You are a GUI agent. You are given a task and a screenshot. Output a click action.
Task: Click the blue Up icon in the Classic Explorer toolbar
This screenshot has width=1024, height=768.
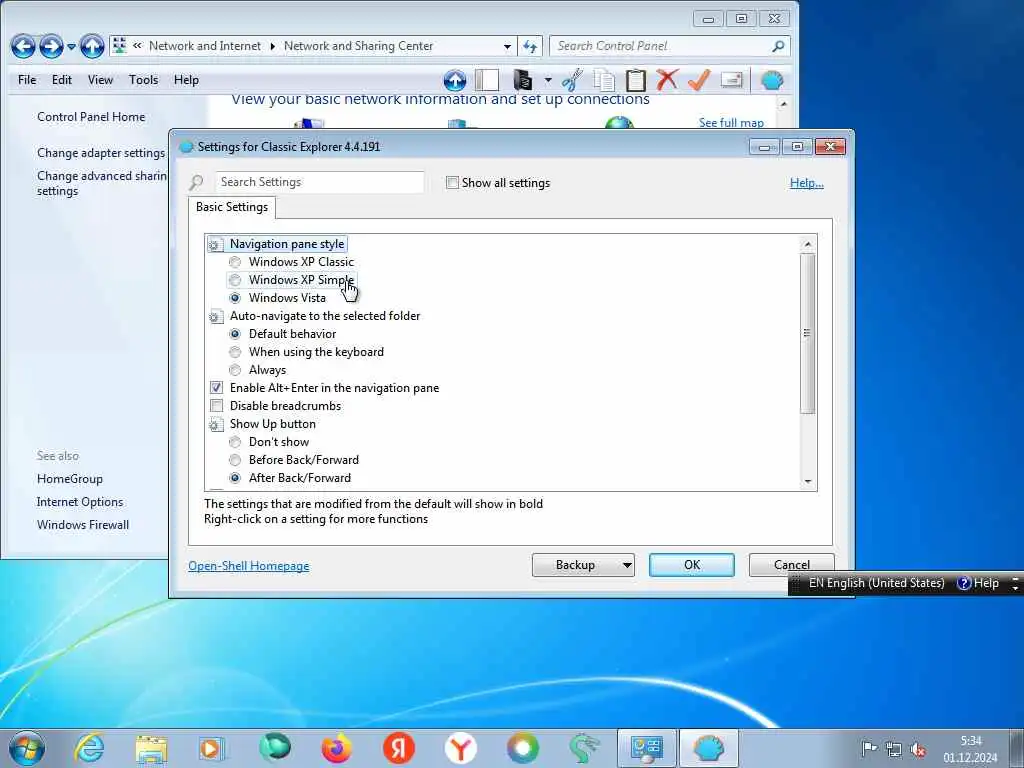[455, 80]
